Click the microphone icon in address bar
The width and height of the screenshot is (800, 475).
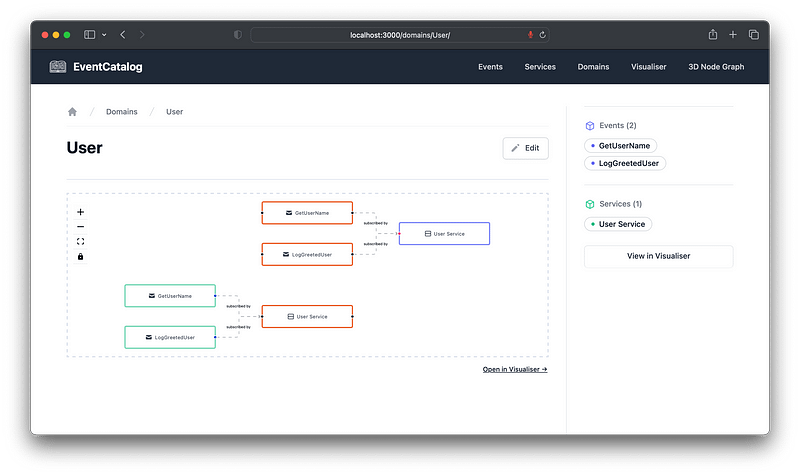(530, 35)
